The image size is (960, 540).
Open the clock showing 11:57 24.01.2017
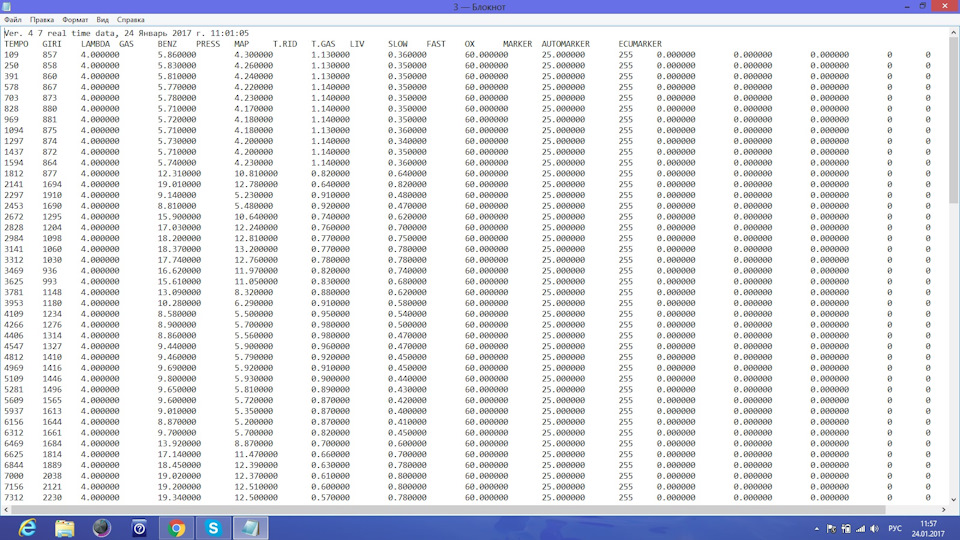click(928, 528)
